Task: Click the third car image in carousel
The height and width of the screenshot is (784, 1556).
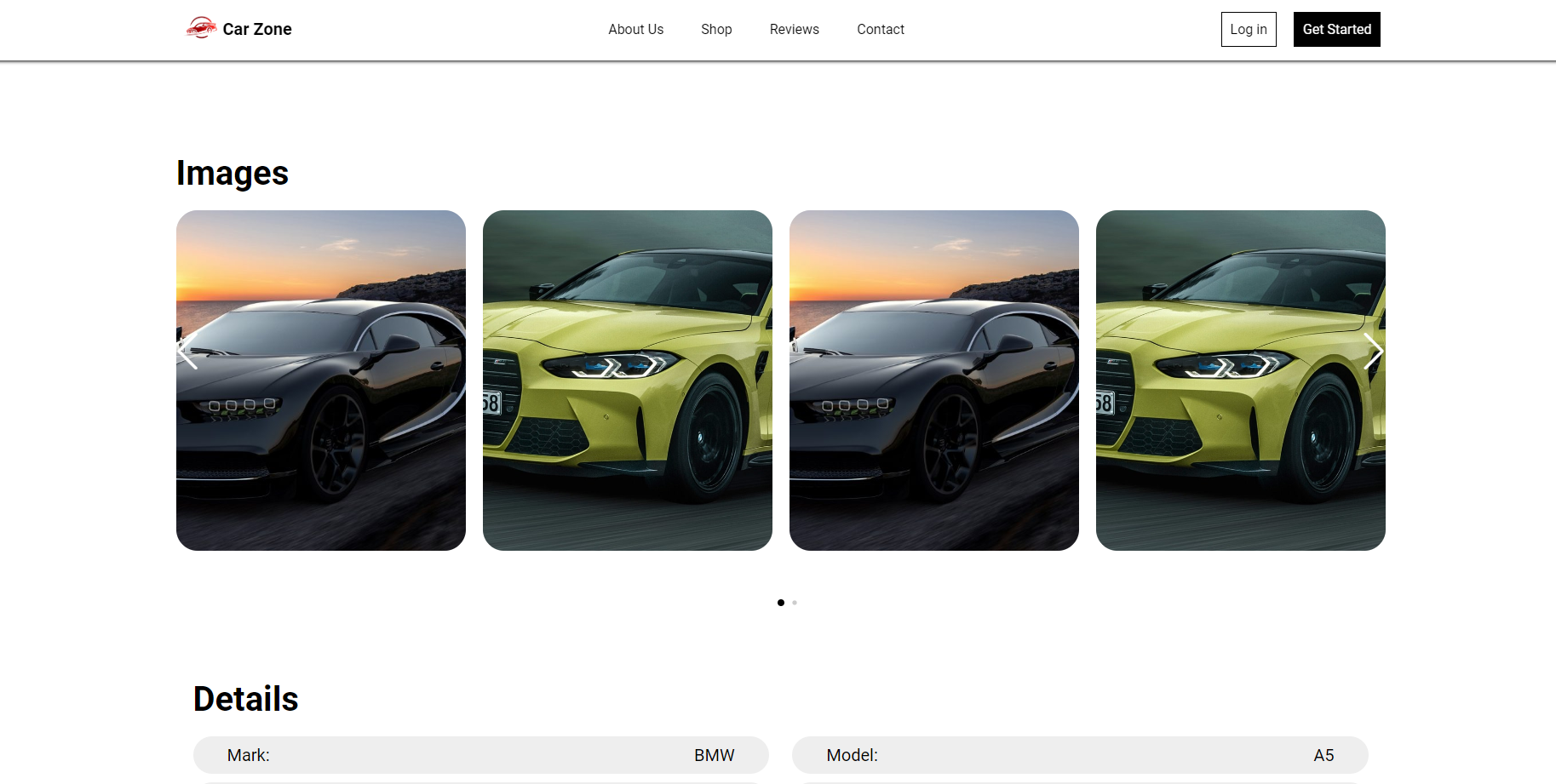Action: coord(934,380)
